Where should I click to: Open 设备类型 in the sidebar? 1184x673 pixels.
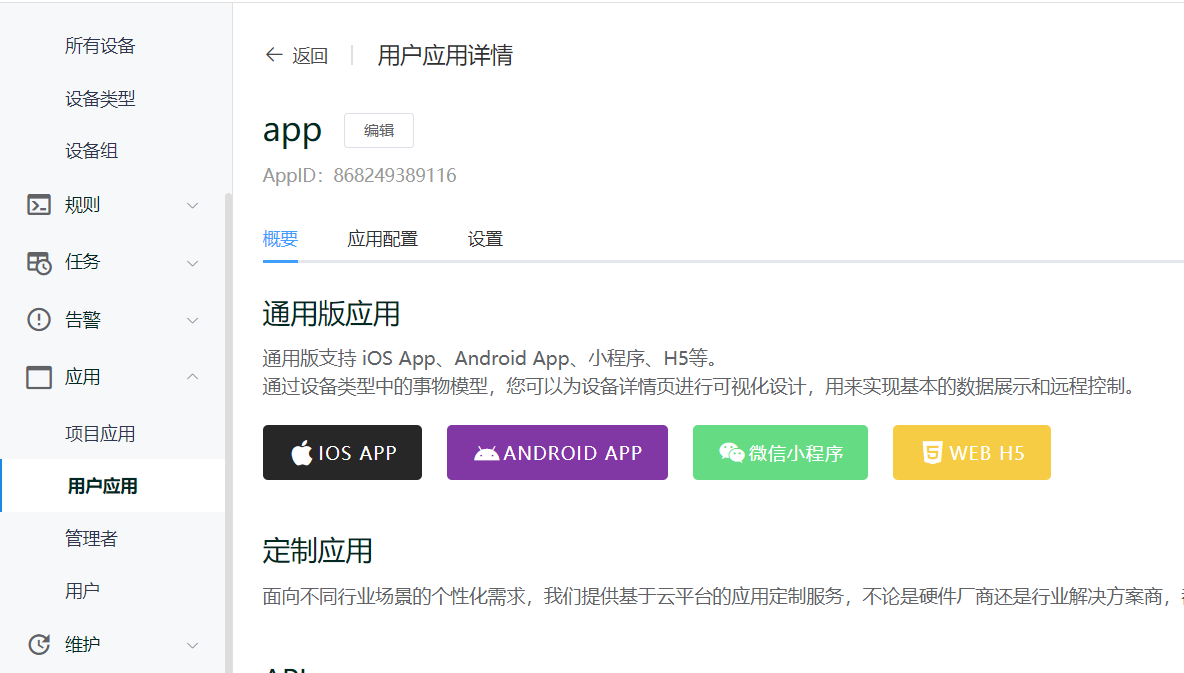100,99
